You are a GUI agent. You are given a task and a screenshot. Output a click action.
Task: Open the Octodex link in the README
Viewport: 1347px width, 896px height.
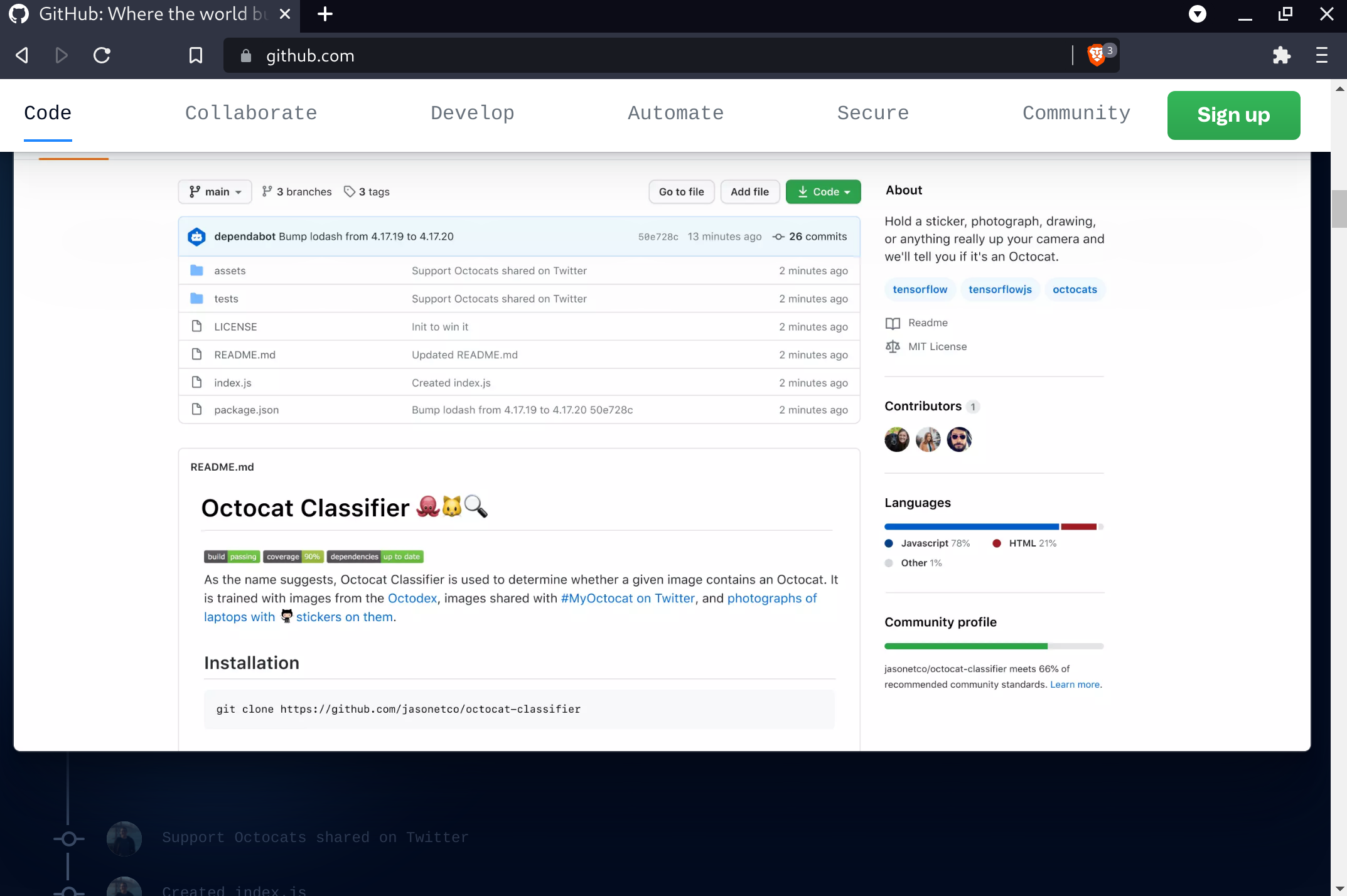412,598
